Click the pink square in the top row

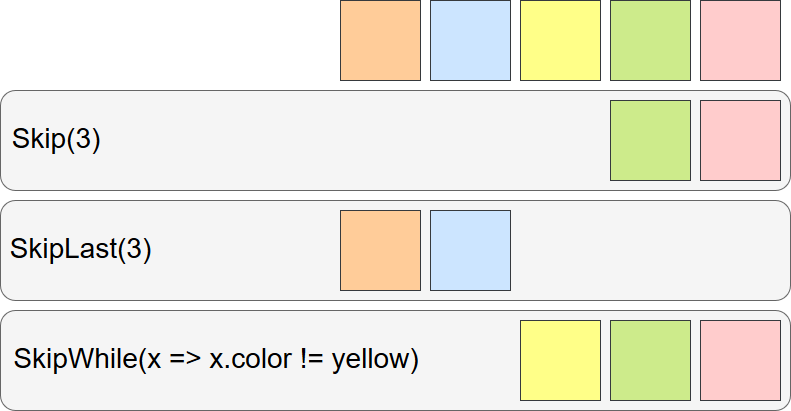741,40
